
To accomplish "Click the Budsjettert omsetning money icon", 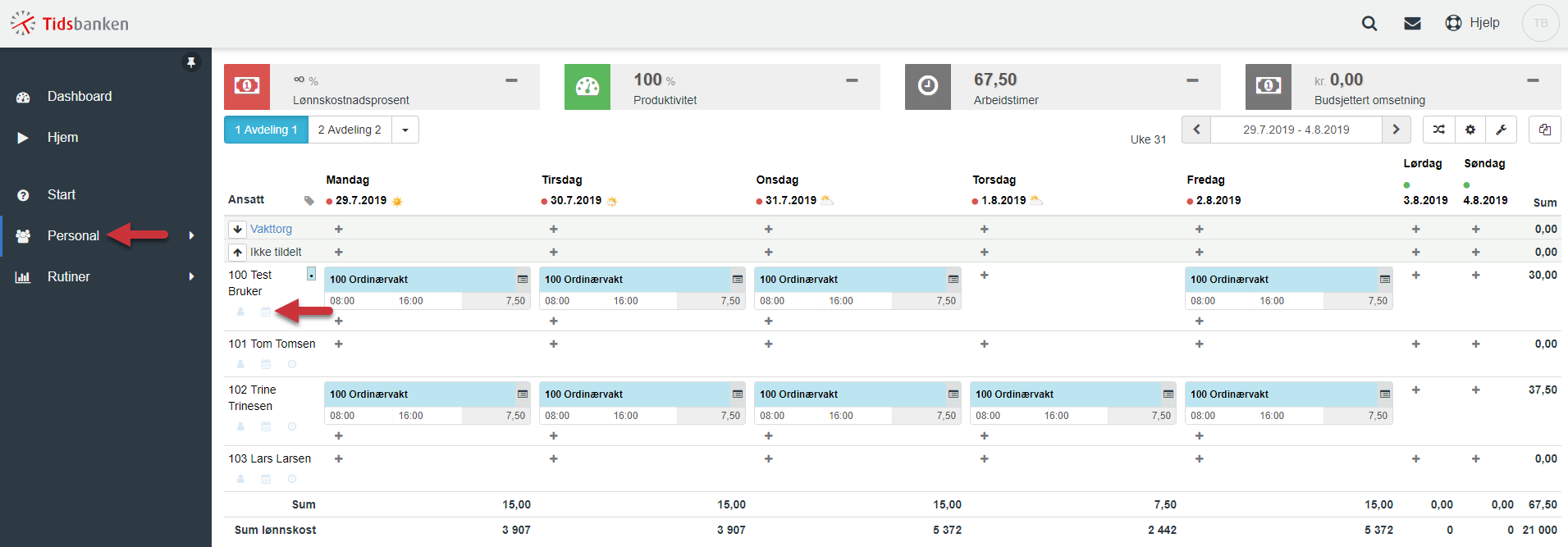I will click(x=1269, y=87).
